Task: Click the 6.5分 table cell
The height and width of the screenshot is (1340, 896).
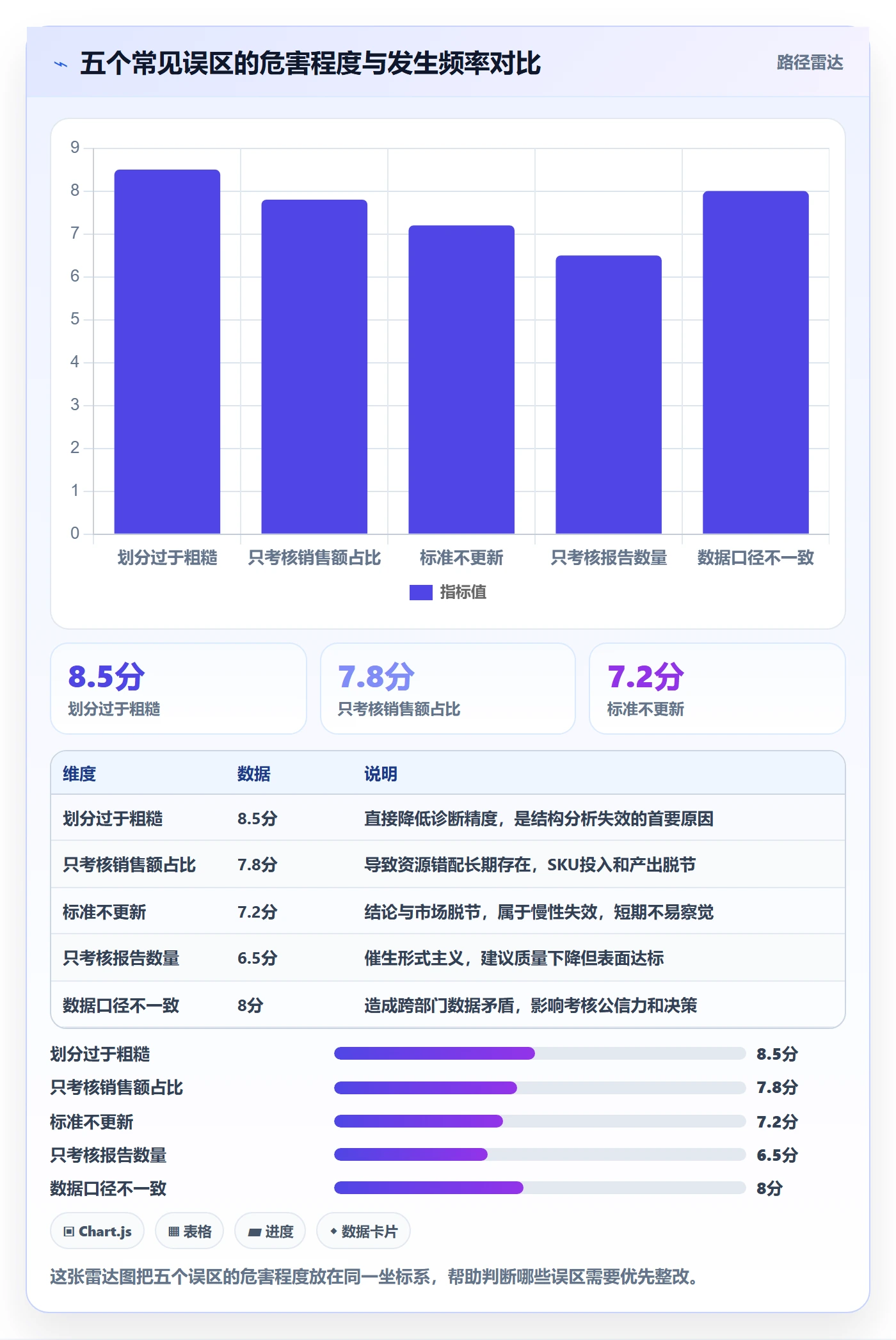Action: (x=257, y=958)
